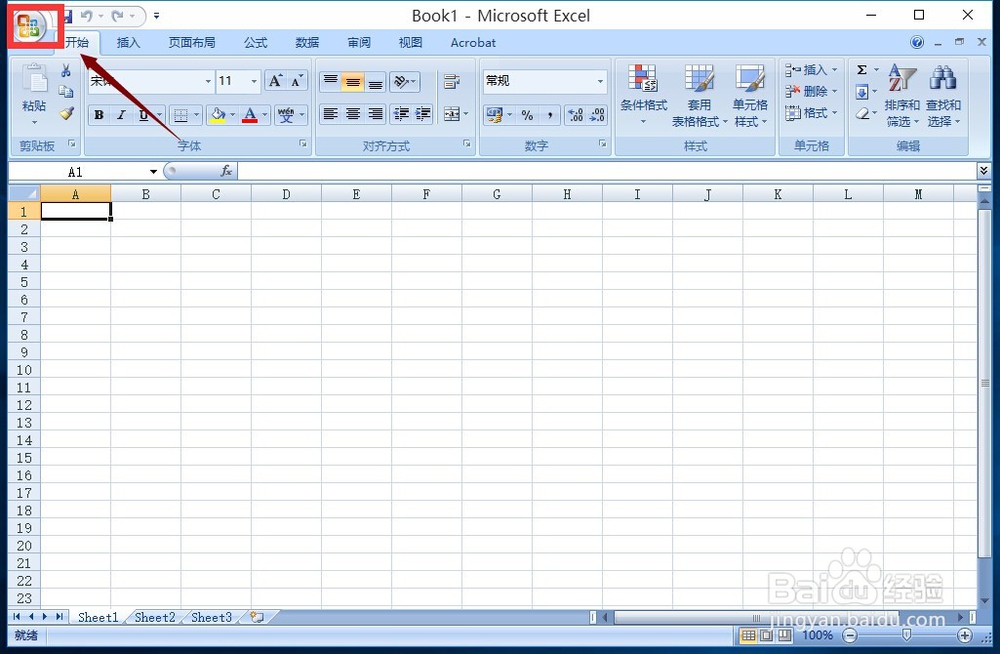This screenshot has width=1000, height=654.
Task: Switch to the 页面布局 ribbon tab
Action: point(191,43)
